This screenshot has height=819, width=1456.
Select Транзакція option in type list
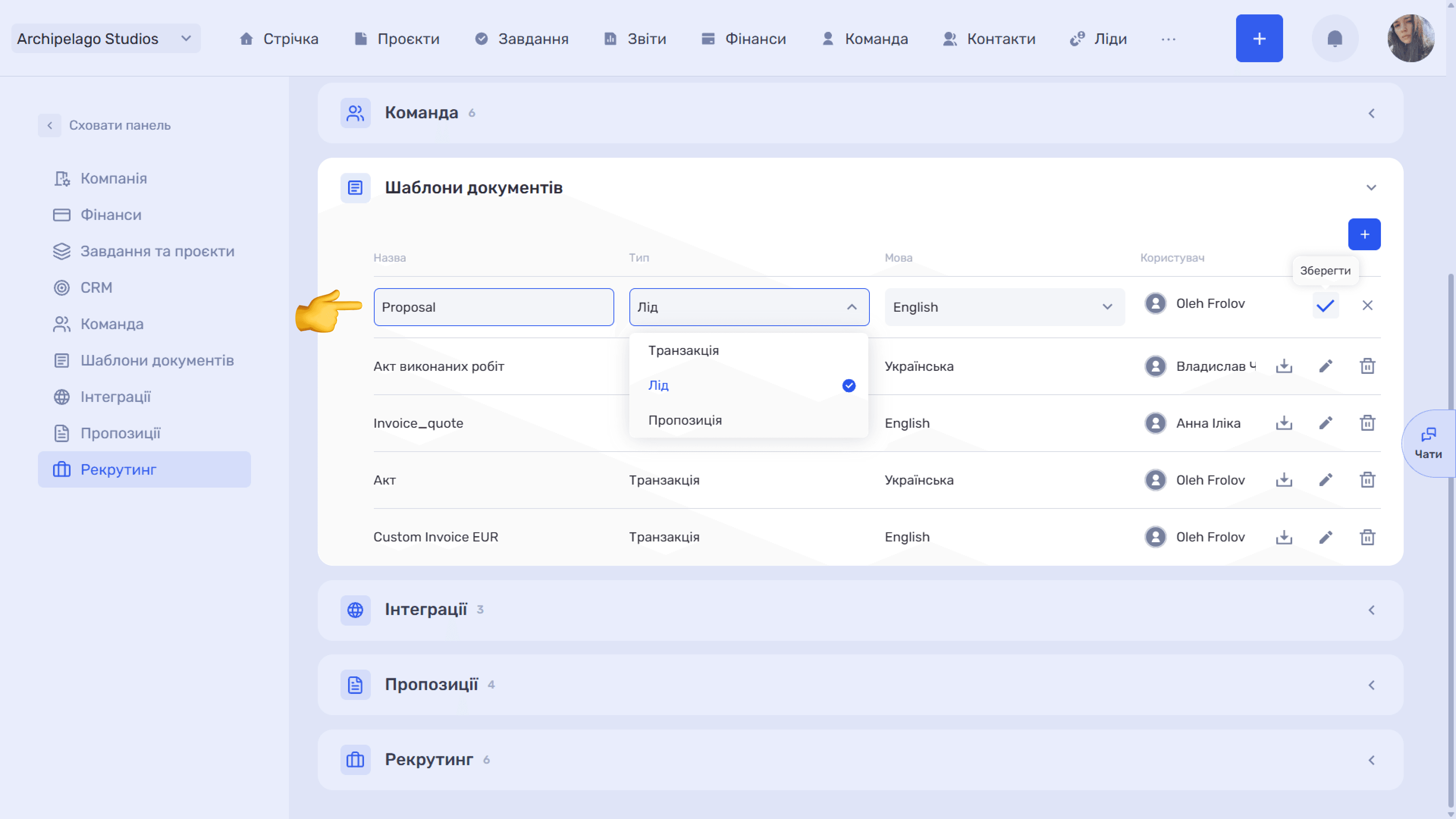click(x=748, y=350)
